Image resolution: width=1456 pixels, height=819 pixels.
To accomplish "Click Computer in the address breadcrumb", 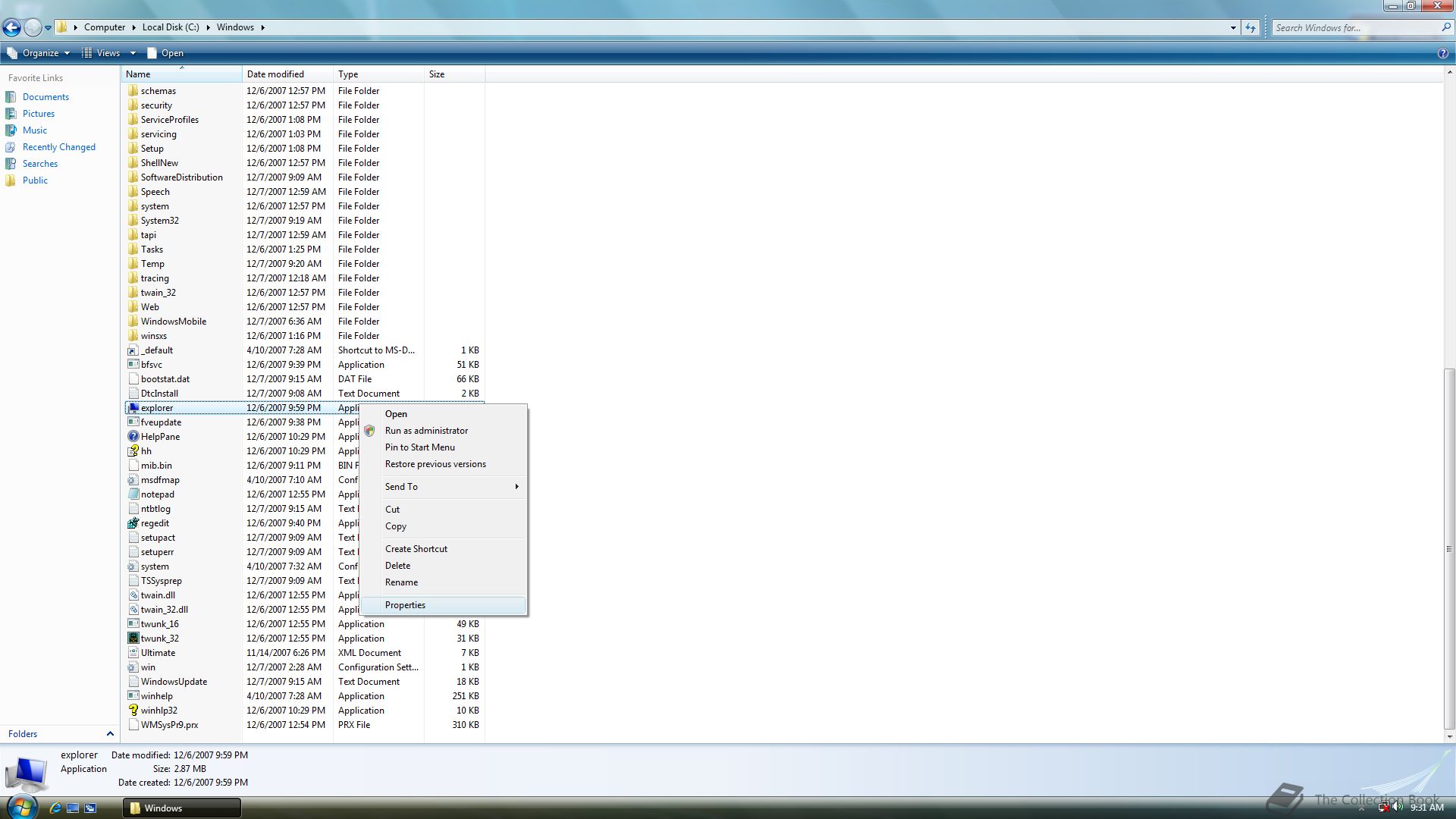I will pos(105,27).
